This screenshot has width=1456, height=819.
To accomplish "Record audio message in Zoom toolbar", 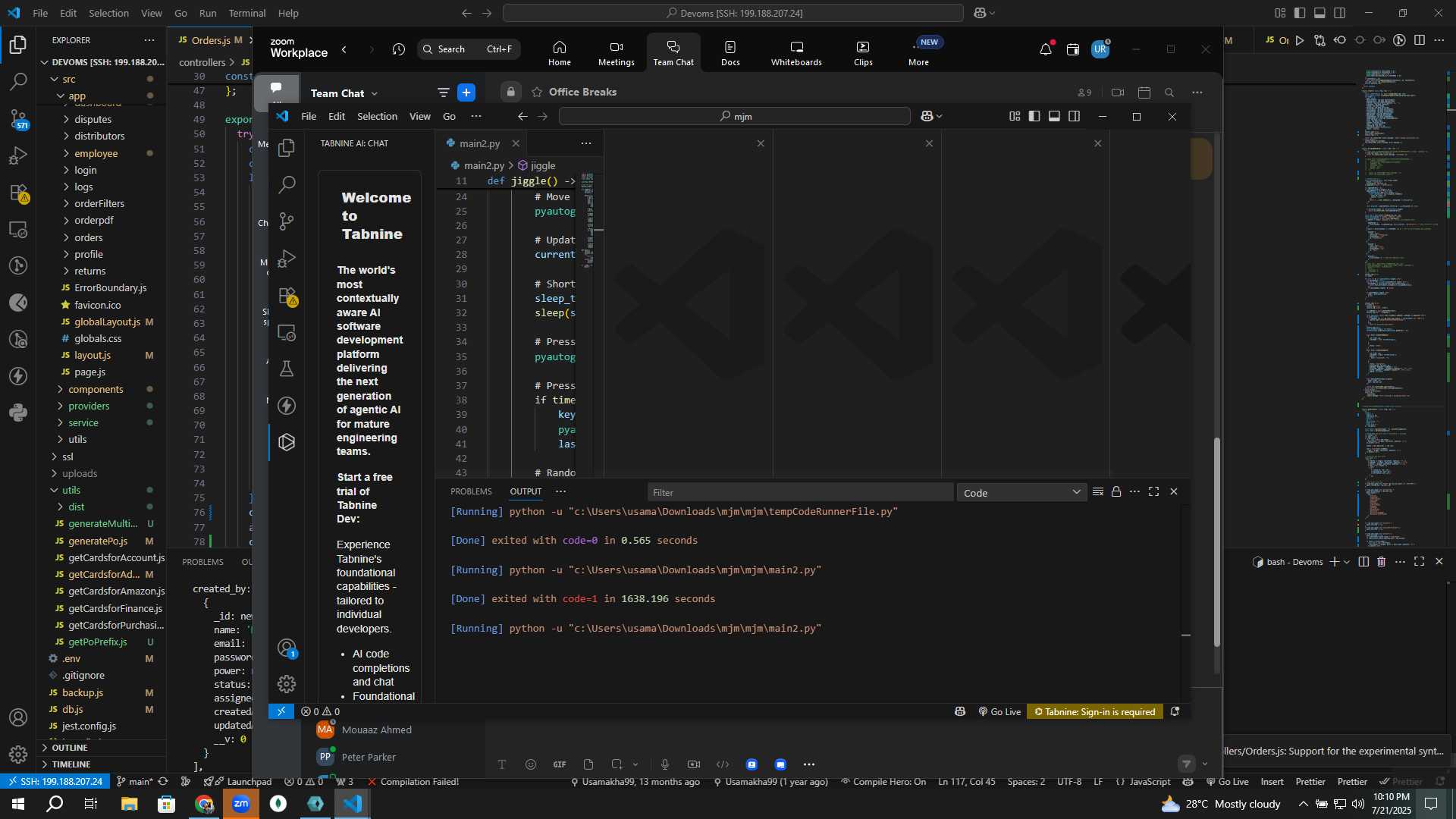I will click(665, 764).
